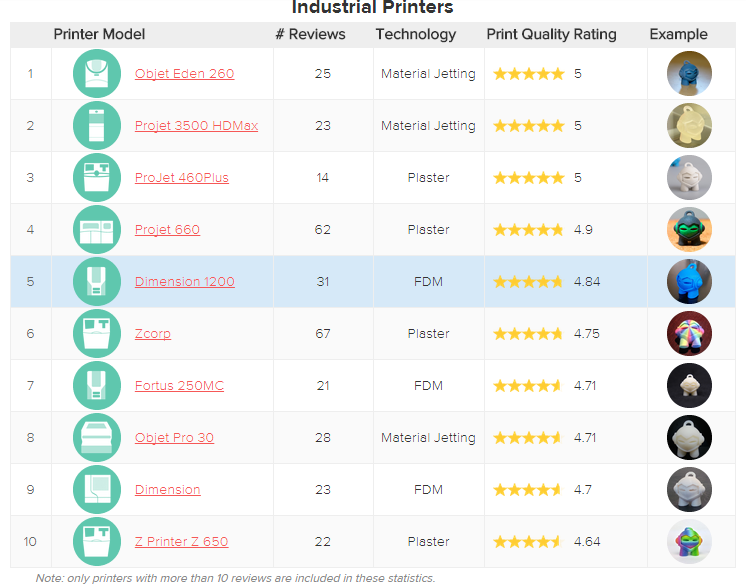Click the Printer Model column header

point(99,34)
